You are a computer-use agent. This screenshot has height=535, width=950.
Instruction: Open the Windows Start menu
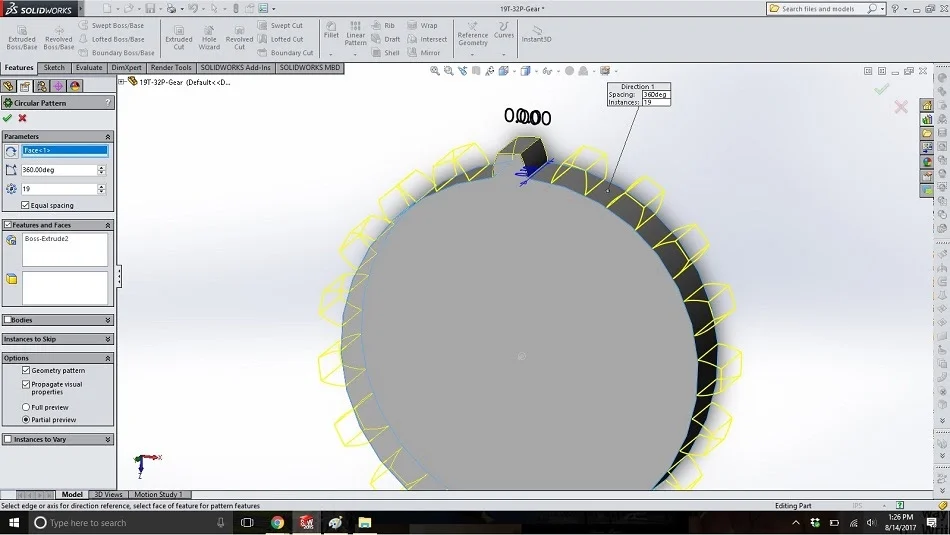pos(13,522)
